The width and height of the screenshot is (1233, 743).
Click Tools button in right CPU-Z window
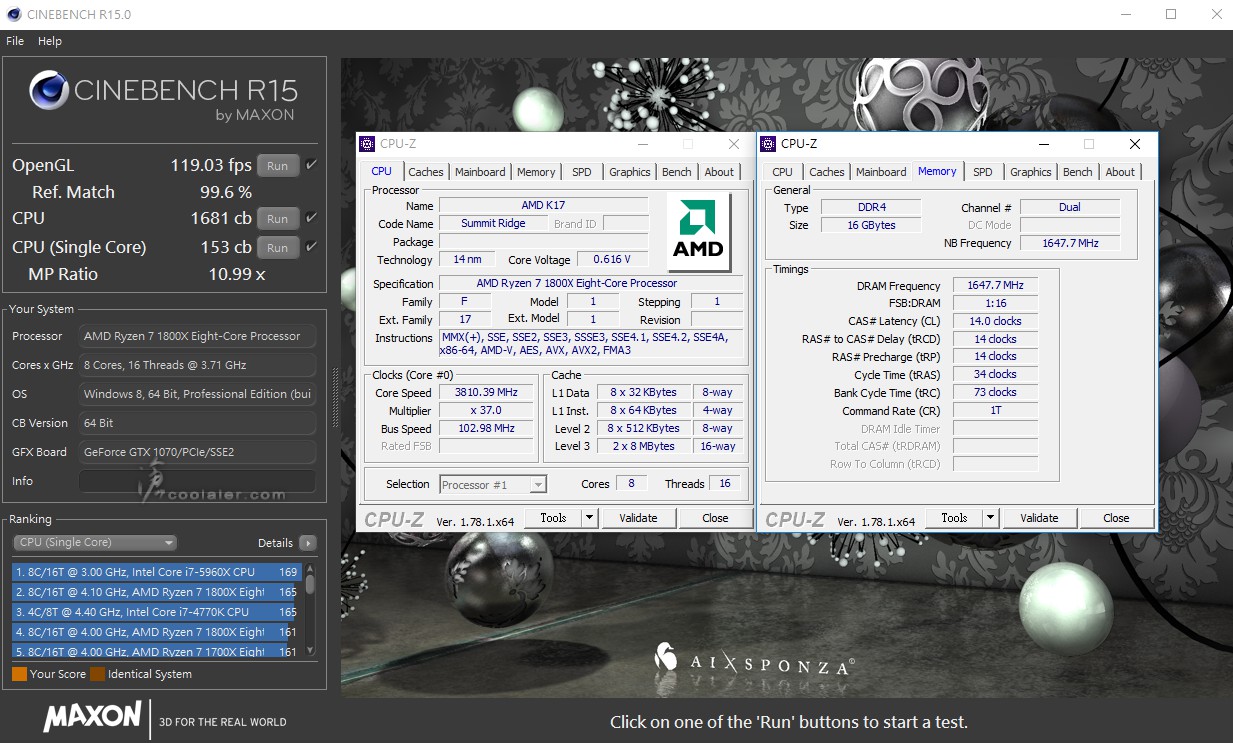[954, 518]
